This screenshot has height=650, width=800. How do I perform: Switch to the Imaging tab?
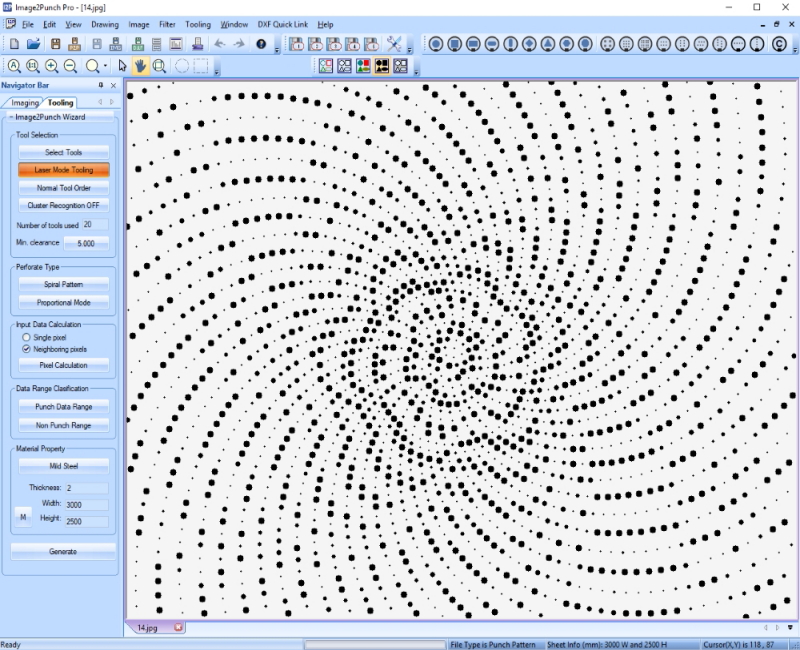[x=24, y=103]
